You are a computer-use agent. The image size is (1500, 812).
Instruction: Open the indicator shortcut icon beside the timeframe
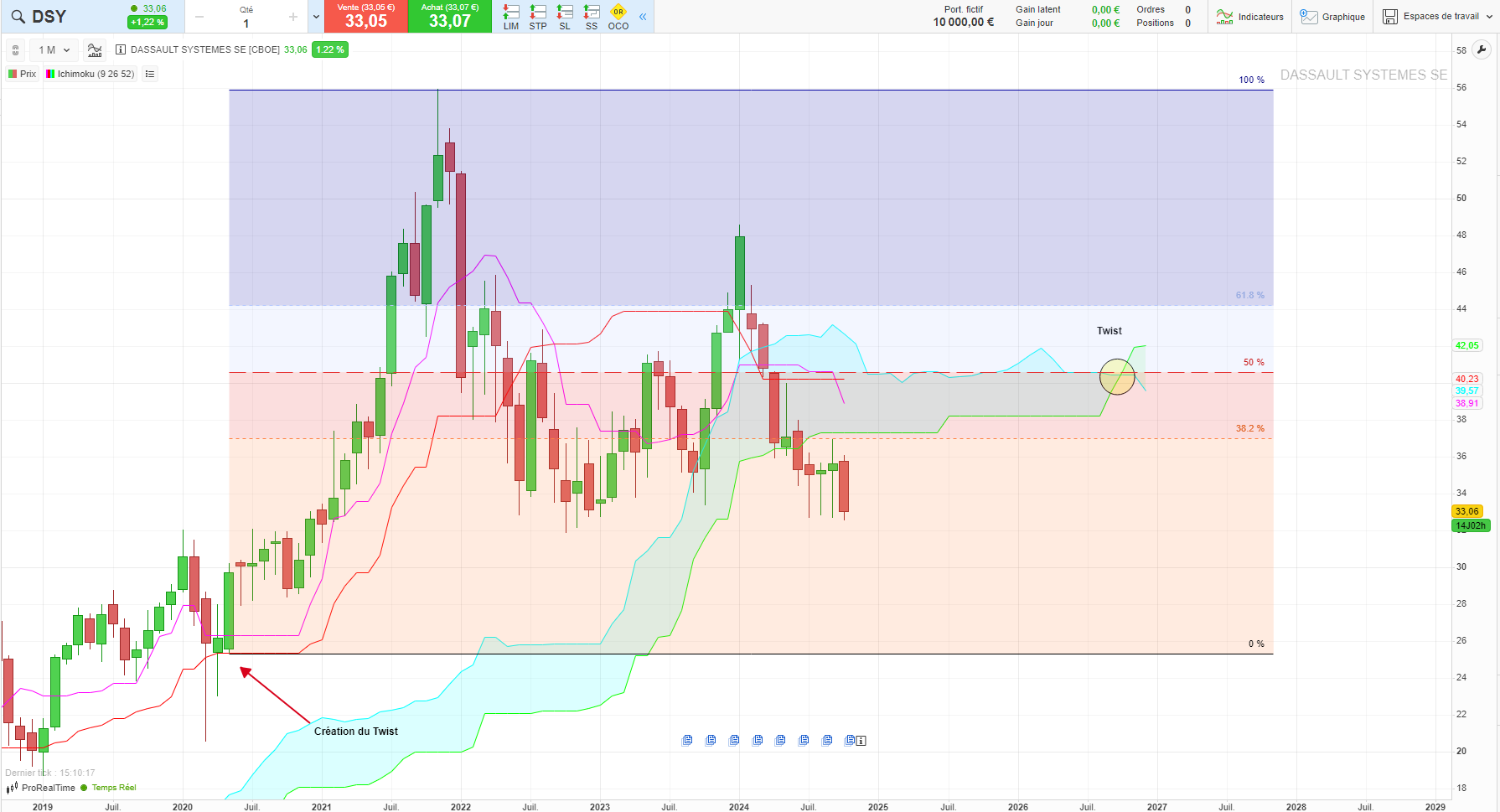[95, 50]
